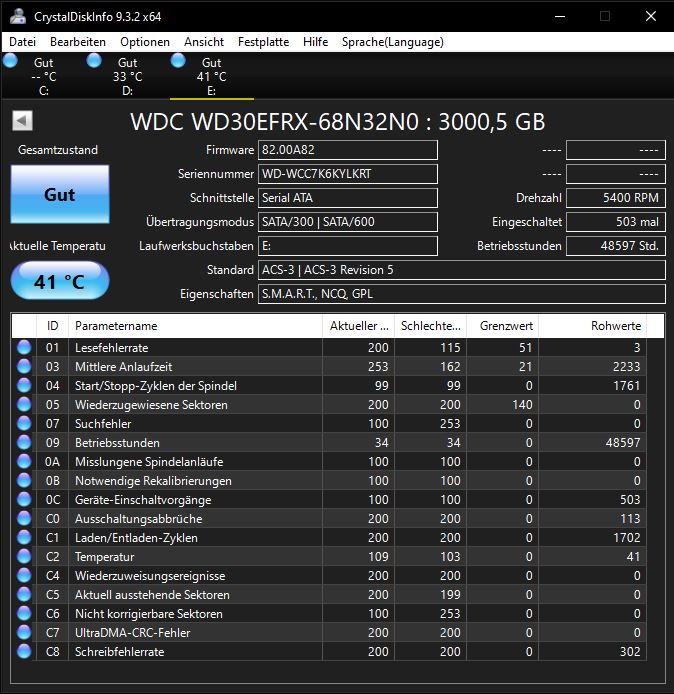Click worst value 162 in Mittlere Anlaufzeit row
This screenshot has height=694, width=674.
(x=450, y=366)
